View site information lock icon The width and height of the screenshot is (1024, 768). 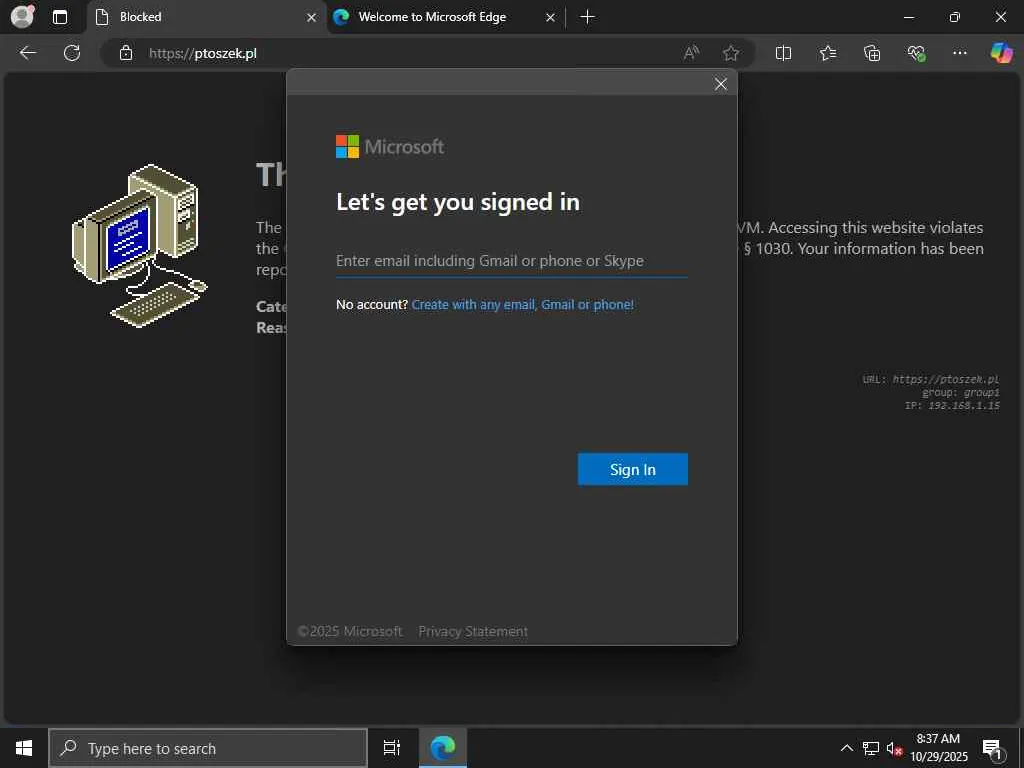[126, 54]
